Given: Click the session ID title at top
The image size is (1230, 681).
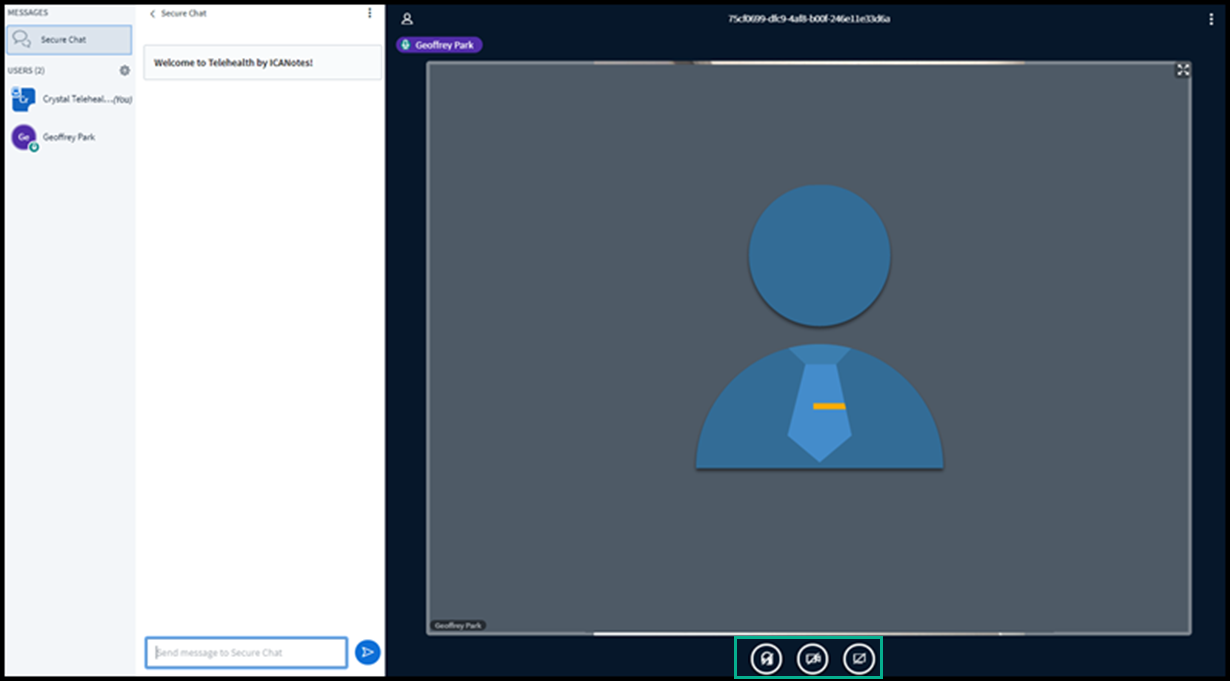Looking at the screenshot, I should point(808,19).
